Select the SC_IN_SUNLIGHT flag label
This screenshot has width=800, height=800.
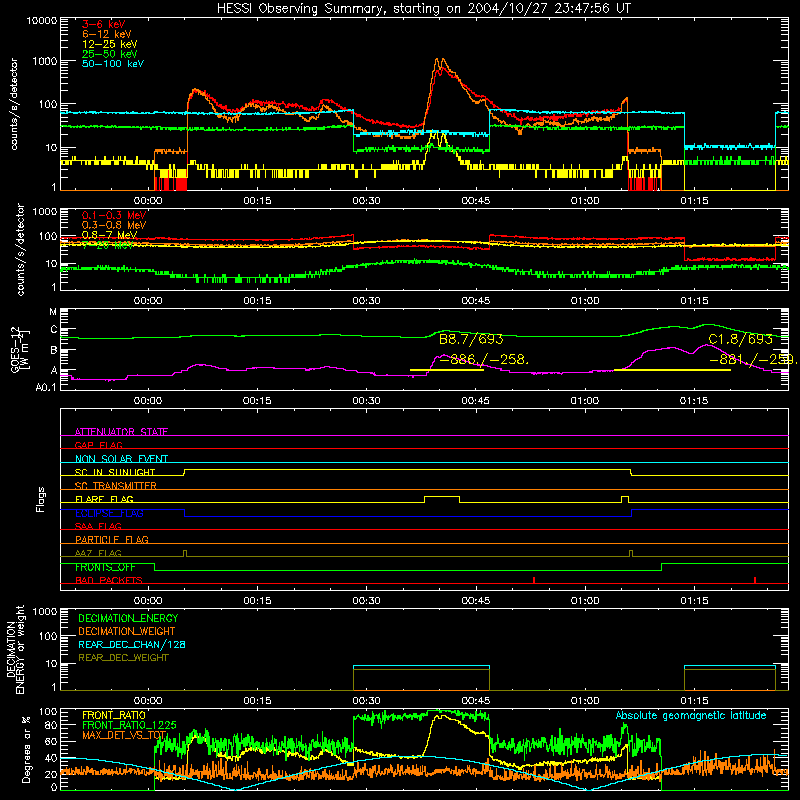[x=115, y=472]
